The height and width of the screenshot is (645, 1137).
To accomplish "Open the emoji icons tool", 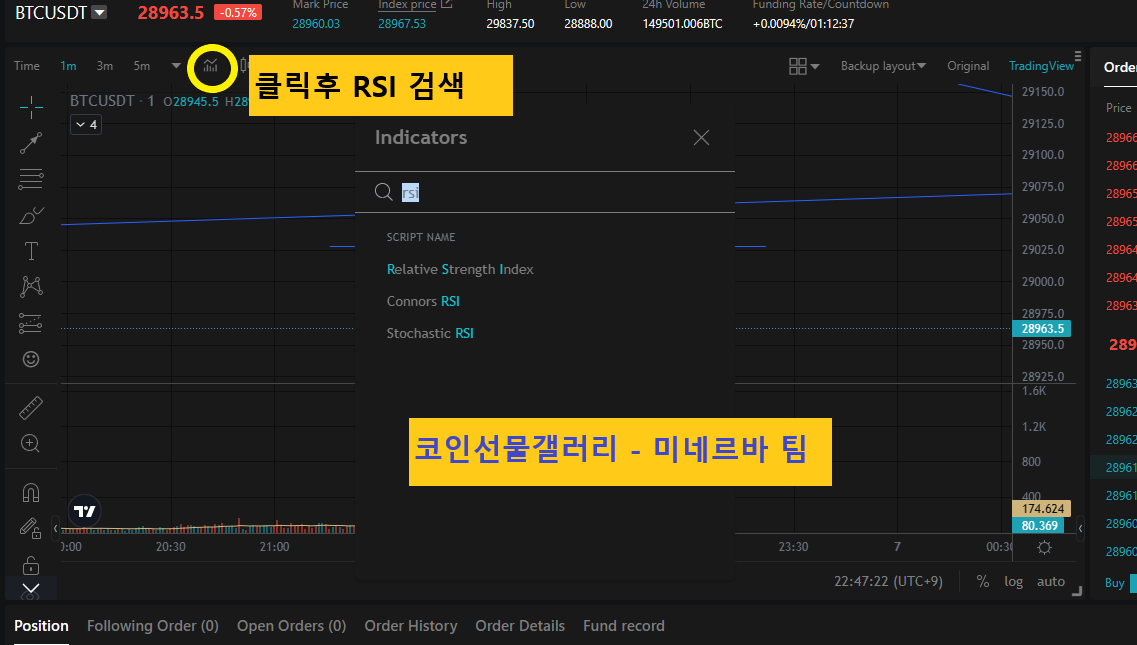I will coord(30,359).
